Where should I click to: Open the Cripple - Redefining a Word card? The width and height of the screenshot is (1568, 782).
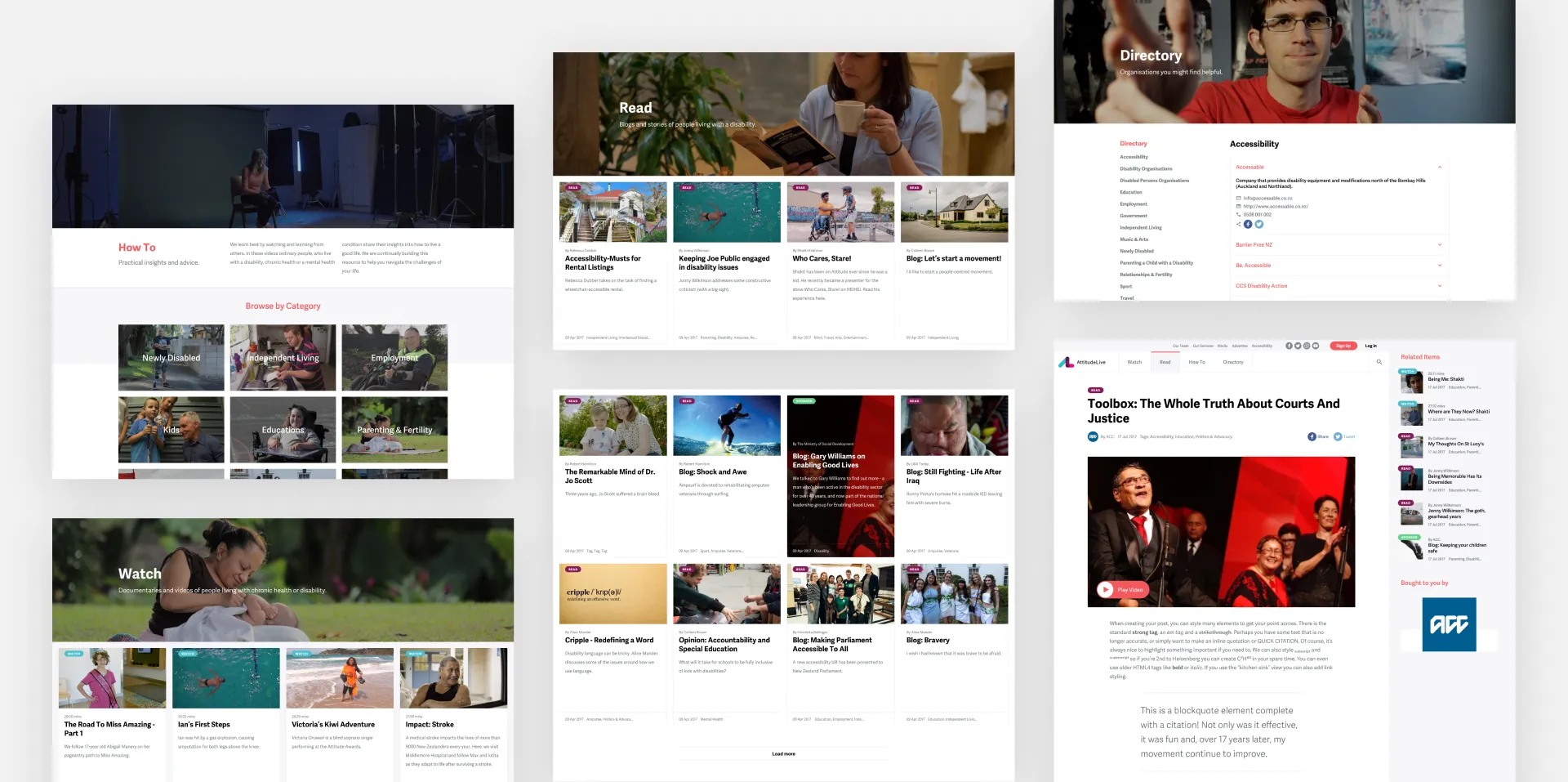coord(612,644)
